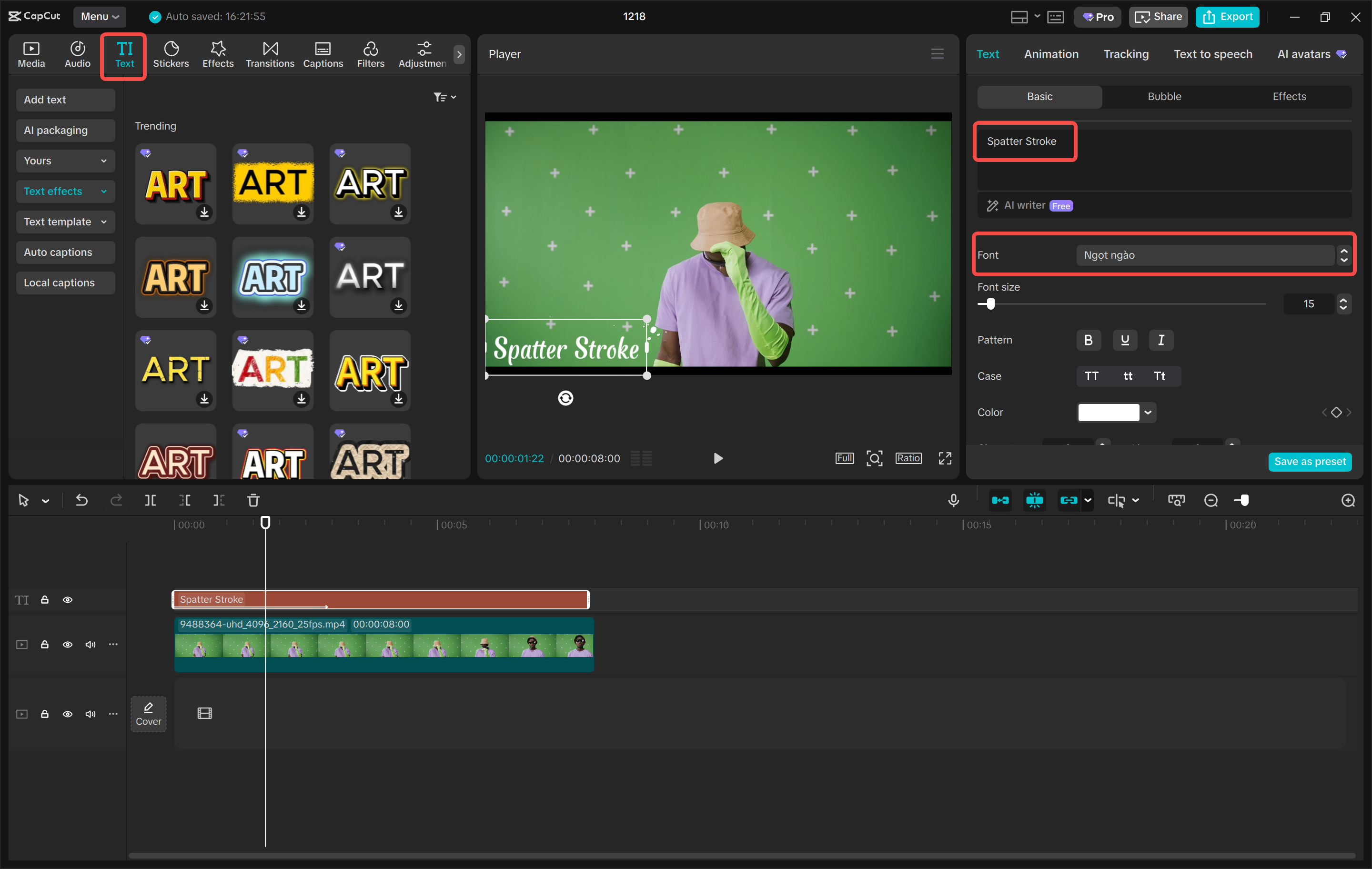The image size is (1372, 869).
Task: Open preview on full screen
Action: [x=945, y=457]
